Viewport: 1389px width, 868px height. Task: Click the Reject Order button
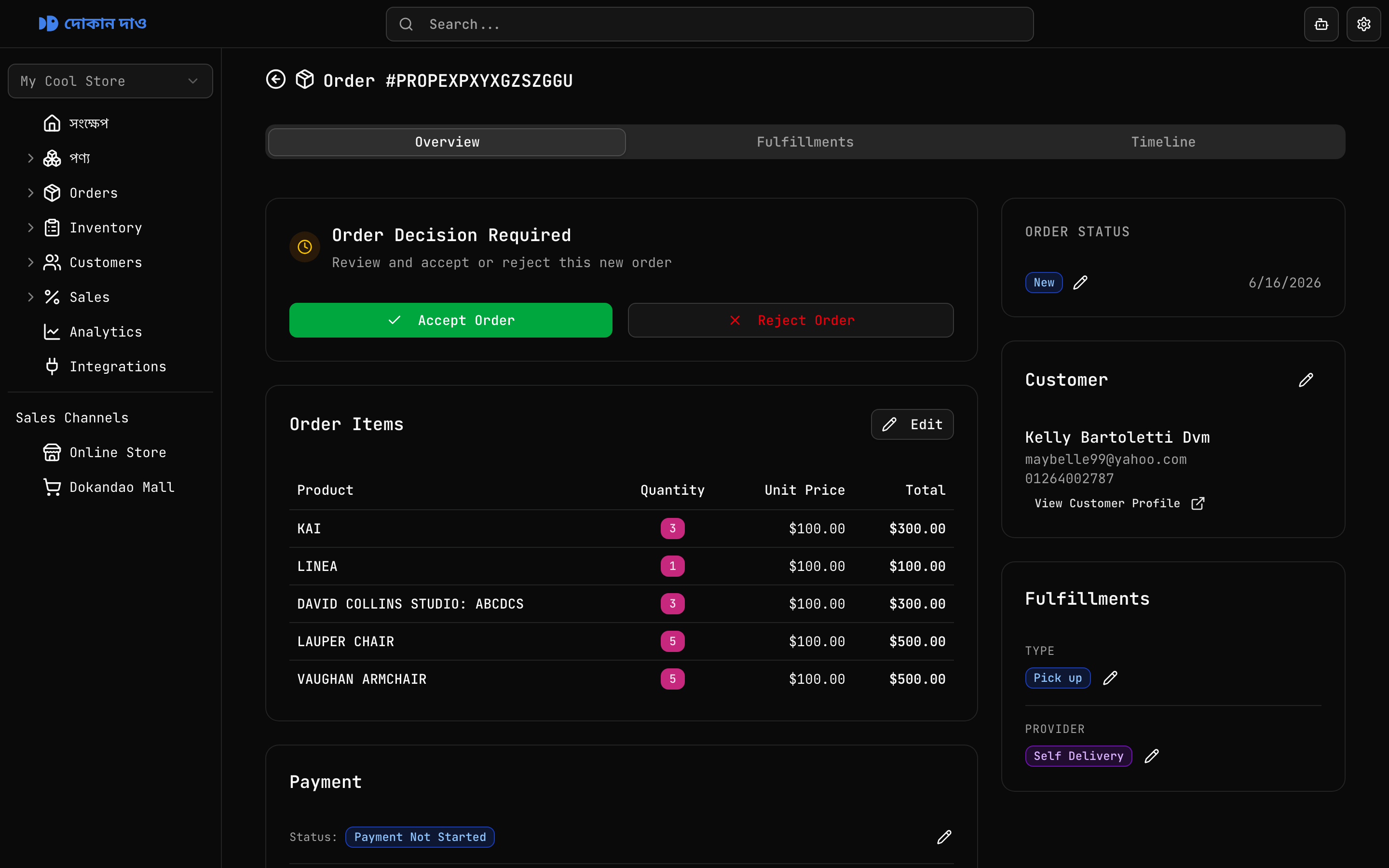(x=790, y=320)
